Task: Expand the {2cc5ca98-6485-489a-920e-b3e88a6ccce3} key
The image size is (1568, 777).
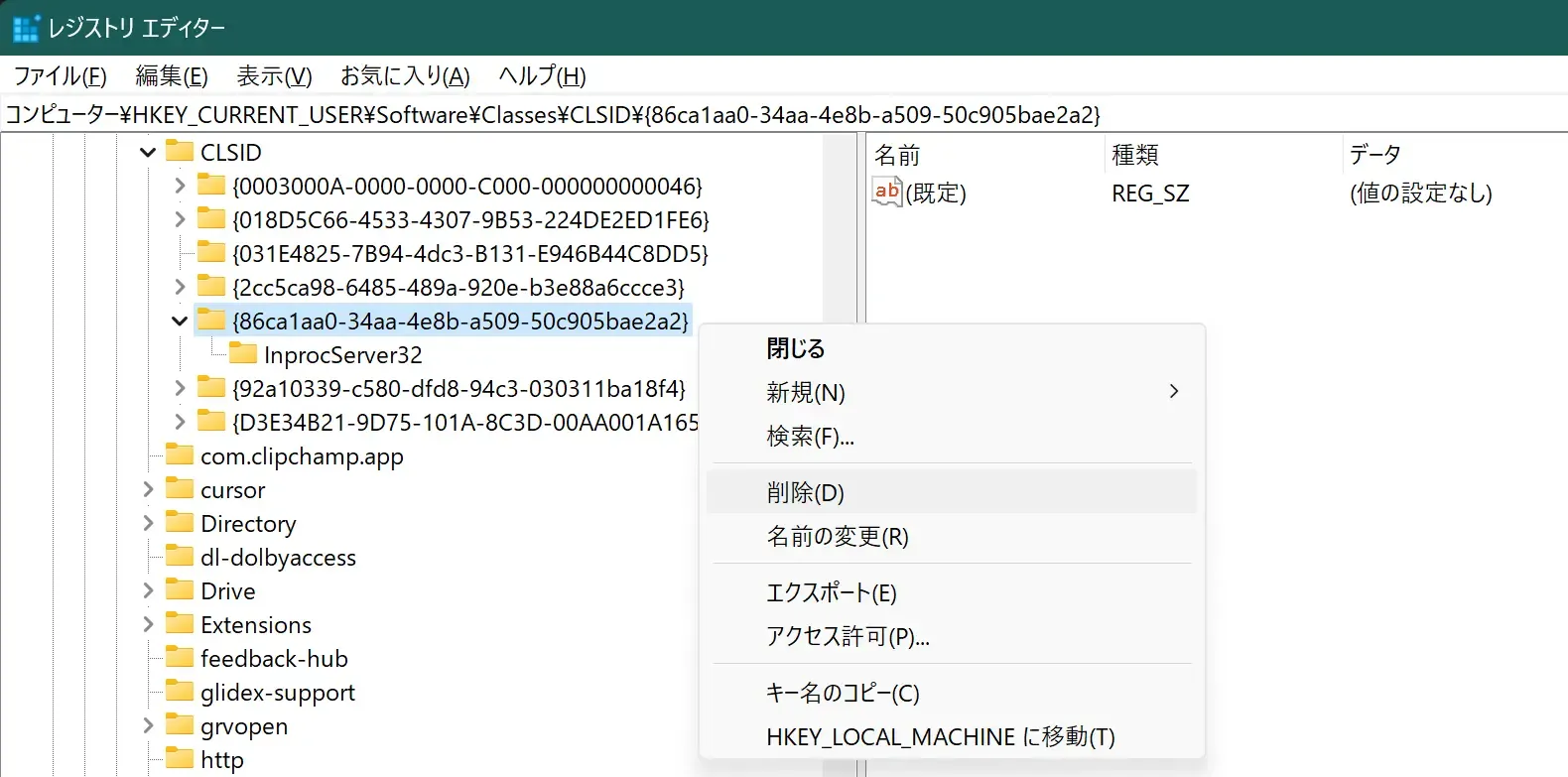Action: tap(180, 287)
